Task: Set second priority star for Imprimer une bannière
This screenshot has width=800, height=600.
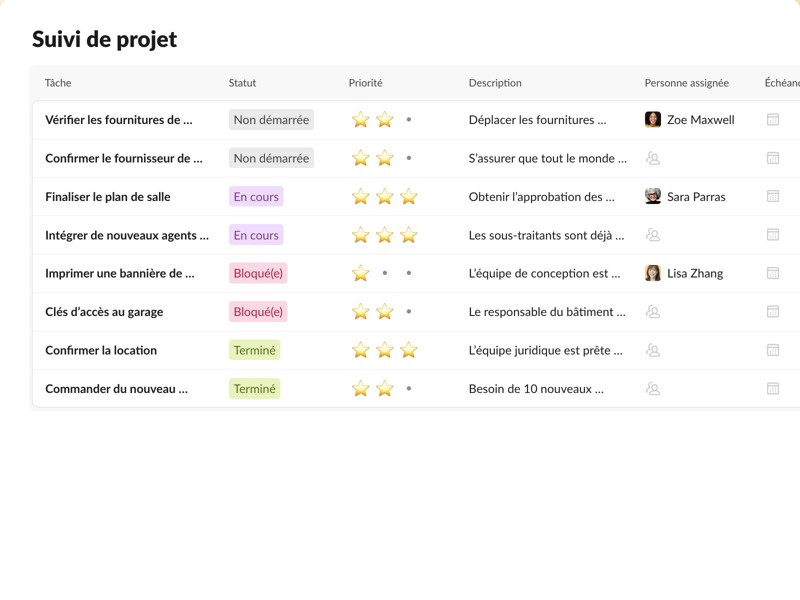Action: (x=385, y=273)
